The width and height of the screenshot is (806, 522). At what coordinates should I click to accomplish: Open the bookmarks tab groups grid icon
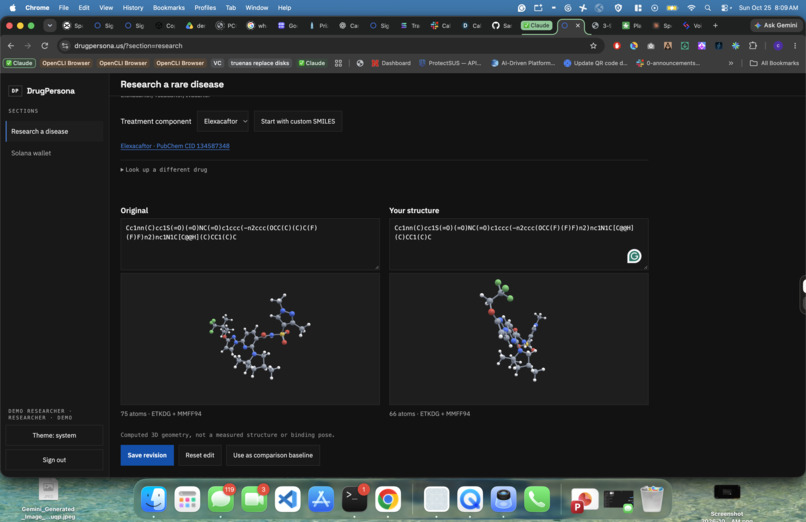point(338,63)
